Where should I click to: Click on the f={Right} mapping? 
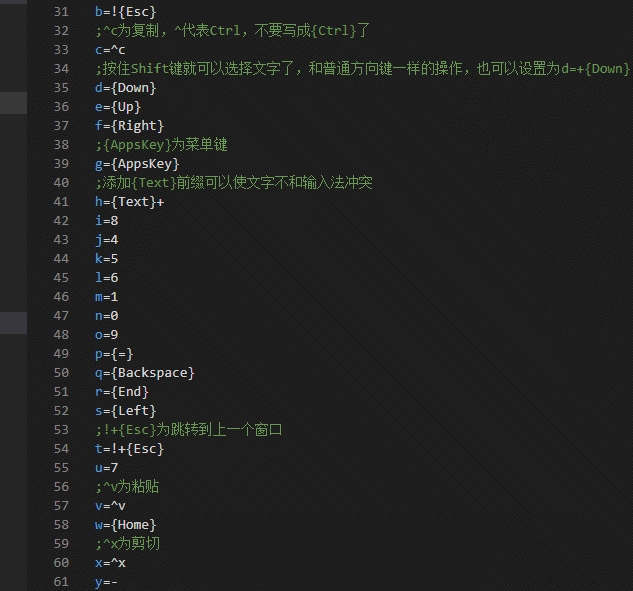click(x=129, y=125)
